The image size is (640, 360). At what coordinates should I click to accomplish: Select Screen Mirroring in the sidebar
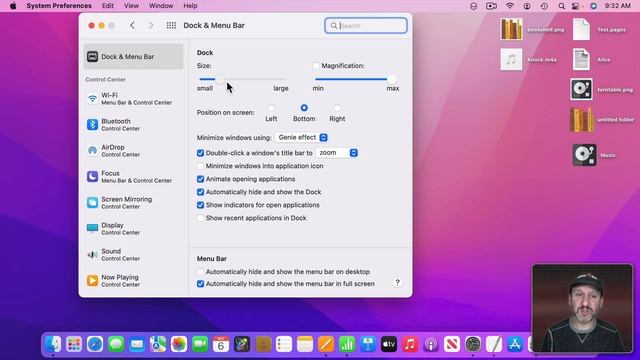(x=133, y=202)
